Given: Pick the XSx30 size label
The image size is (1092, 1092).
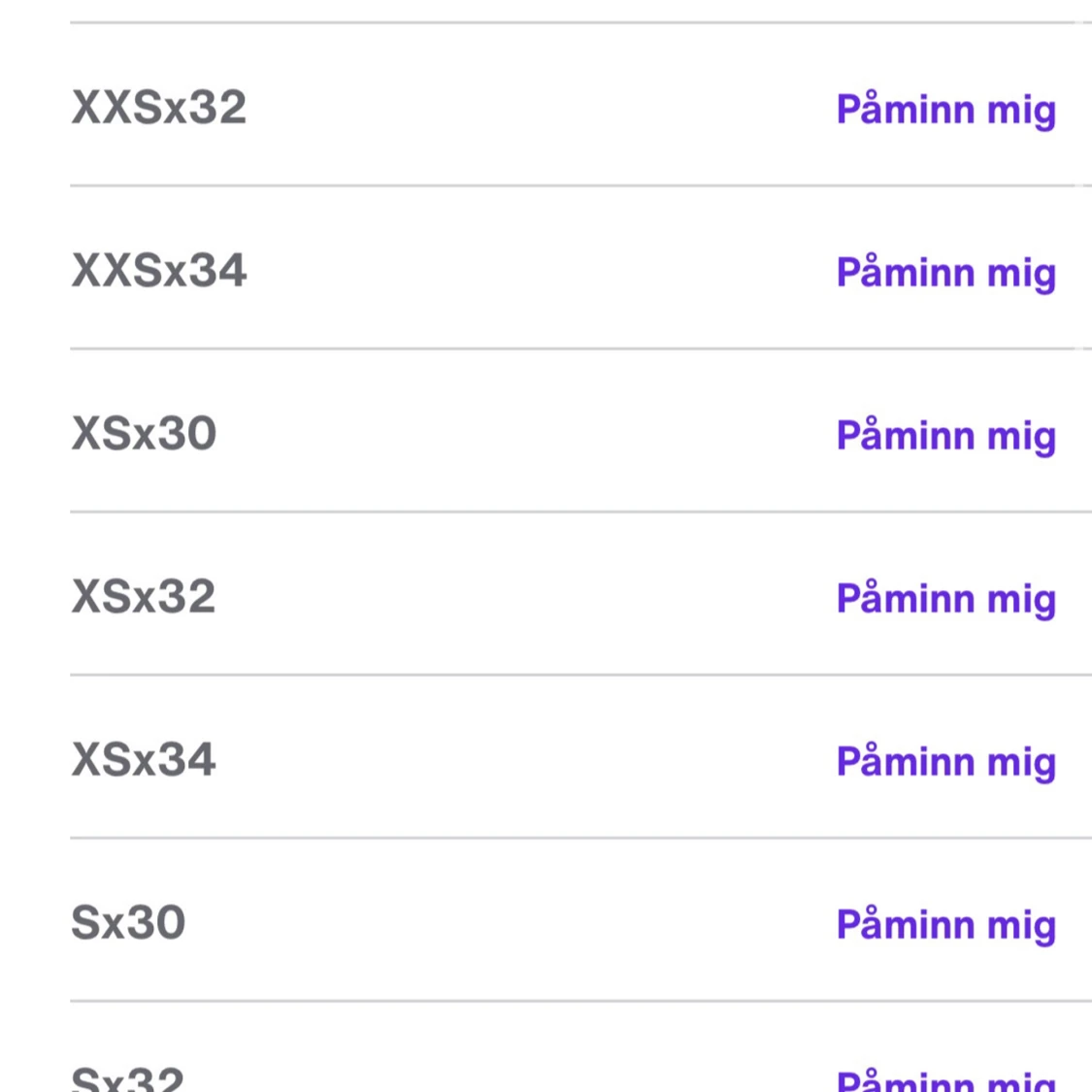Looking at the screenshot, I should pos(144,433).
